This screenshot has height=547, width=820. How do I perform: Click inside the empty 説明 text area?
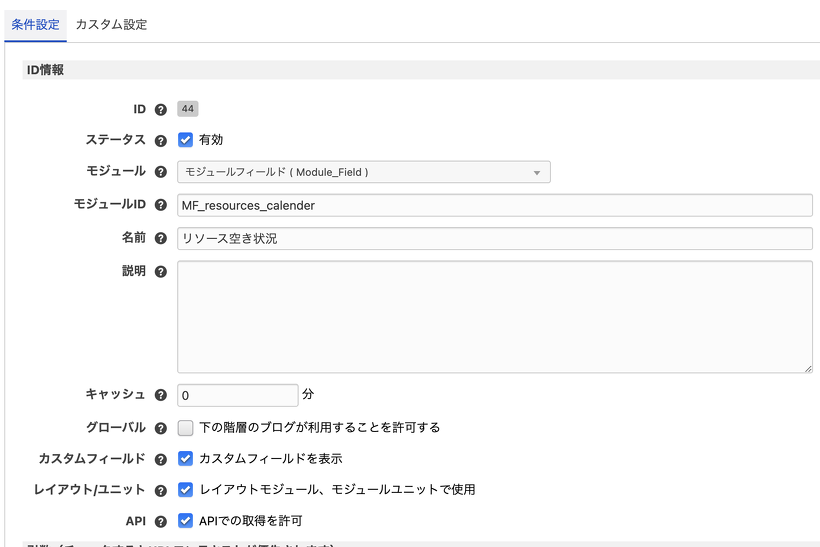point(494,316)
